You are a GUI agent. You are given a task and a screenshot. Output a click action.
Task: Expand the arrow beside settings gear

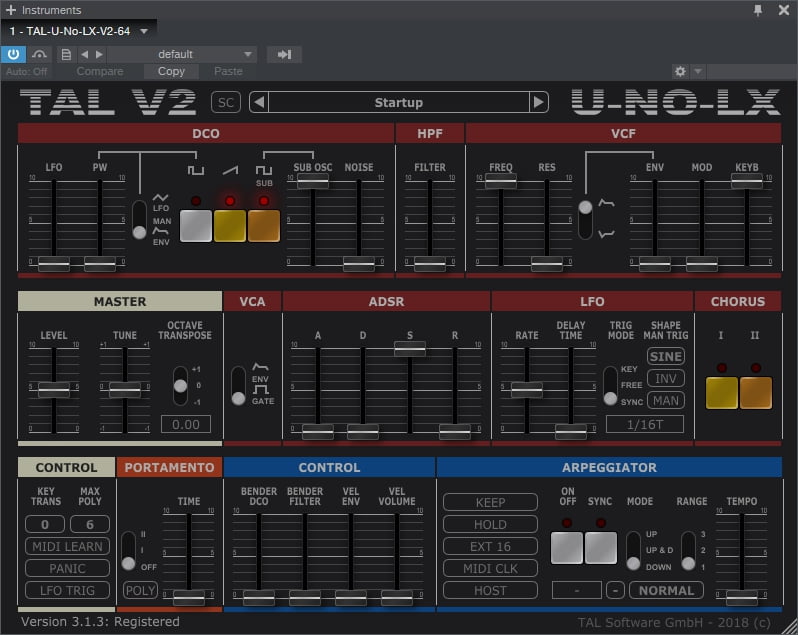point(698,71)
